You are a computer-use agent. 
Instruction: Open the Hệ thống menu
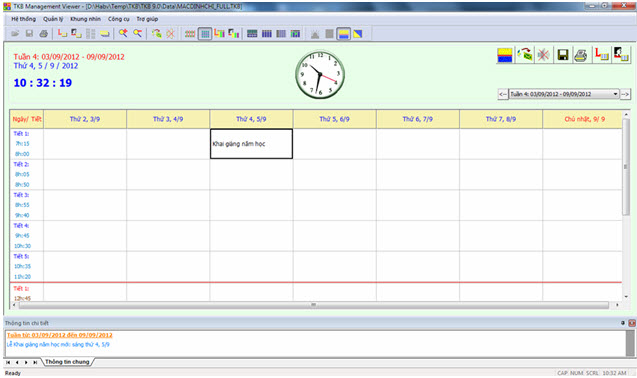tap(23, 19)
